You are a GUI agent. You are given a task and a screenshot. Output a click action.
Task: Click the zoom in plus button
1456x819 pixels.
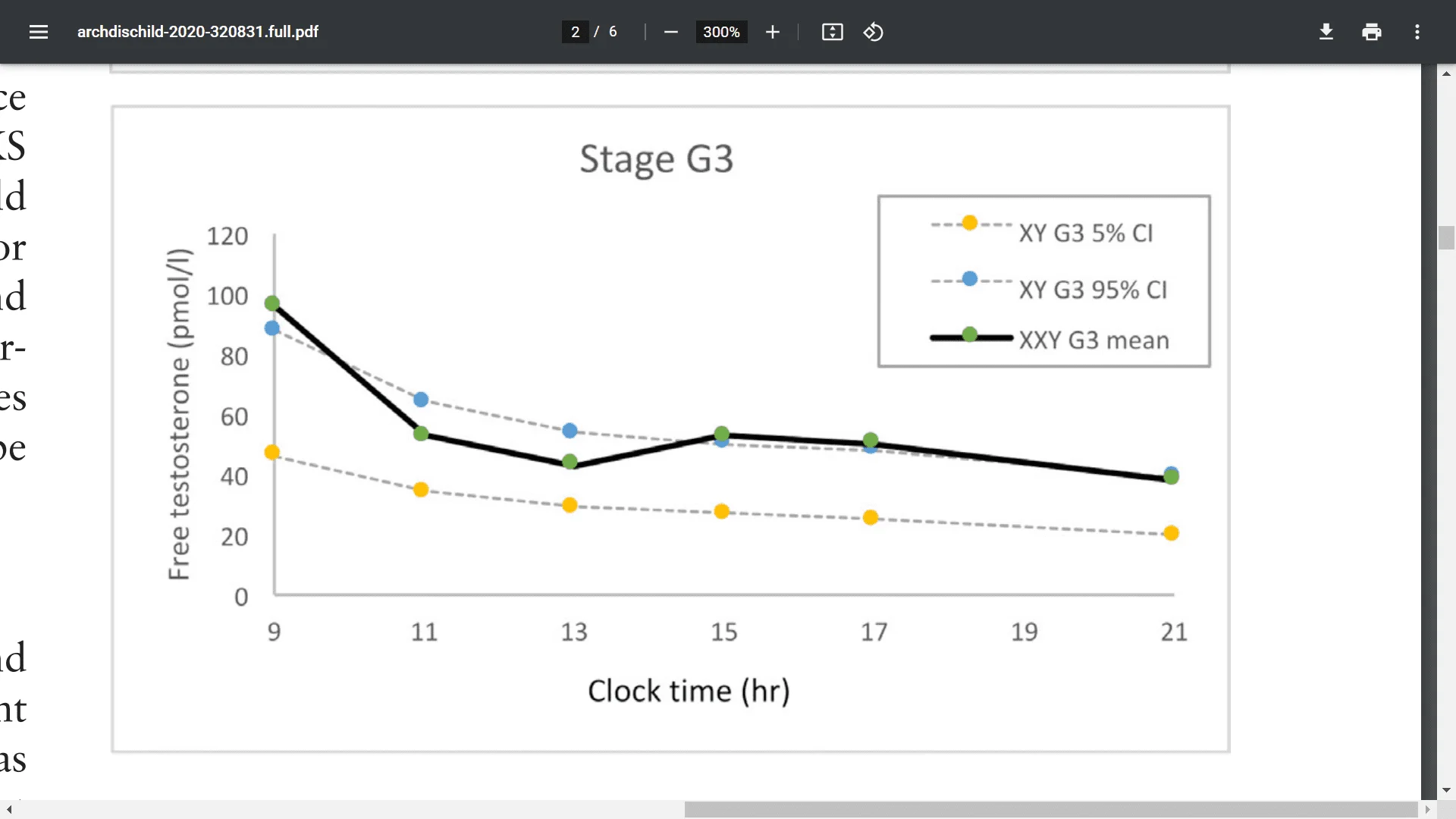[x=772, y=32]
